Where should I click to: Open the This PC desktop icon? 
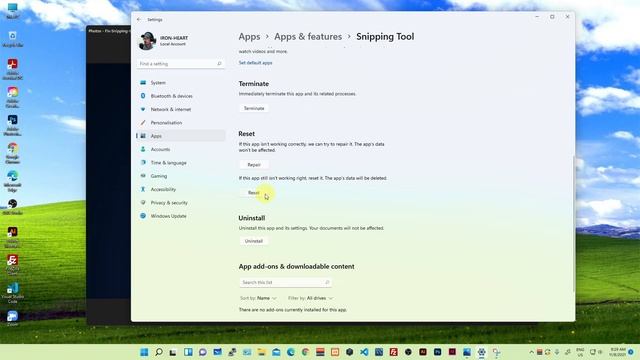pyautogui.click(x=12, y=11)
